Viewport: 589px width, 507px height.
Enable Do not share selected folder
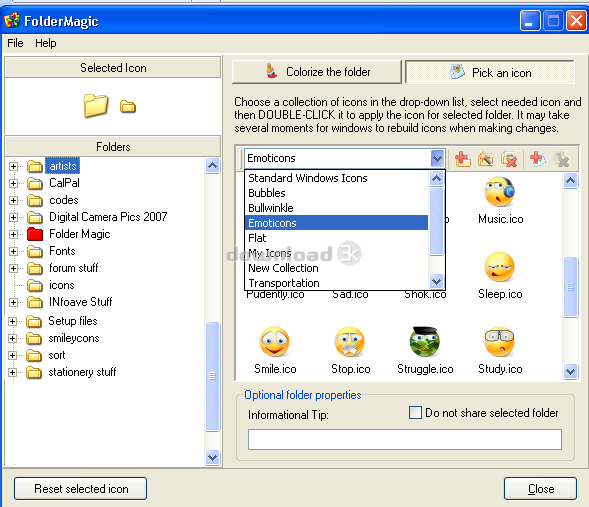415,412
